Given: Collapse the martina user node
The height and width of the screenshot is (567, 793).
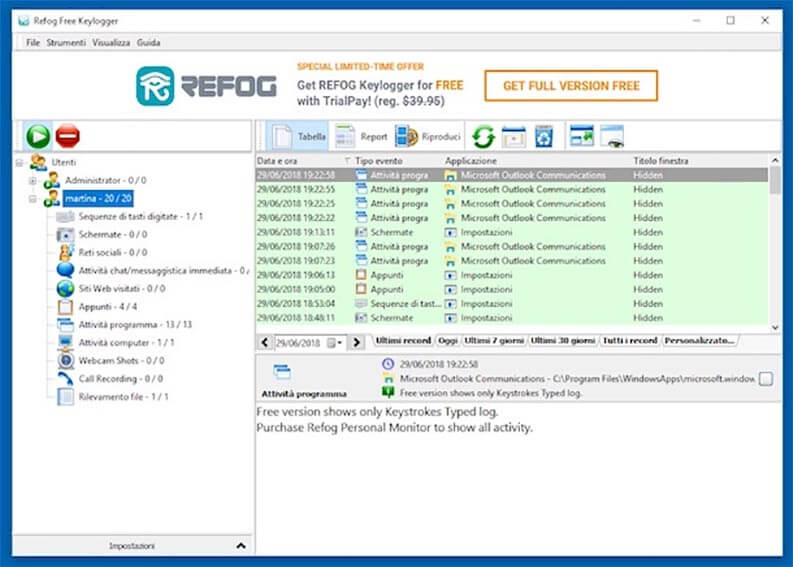Looking at the screenshot, I should pos(32,199).
